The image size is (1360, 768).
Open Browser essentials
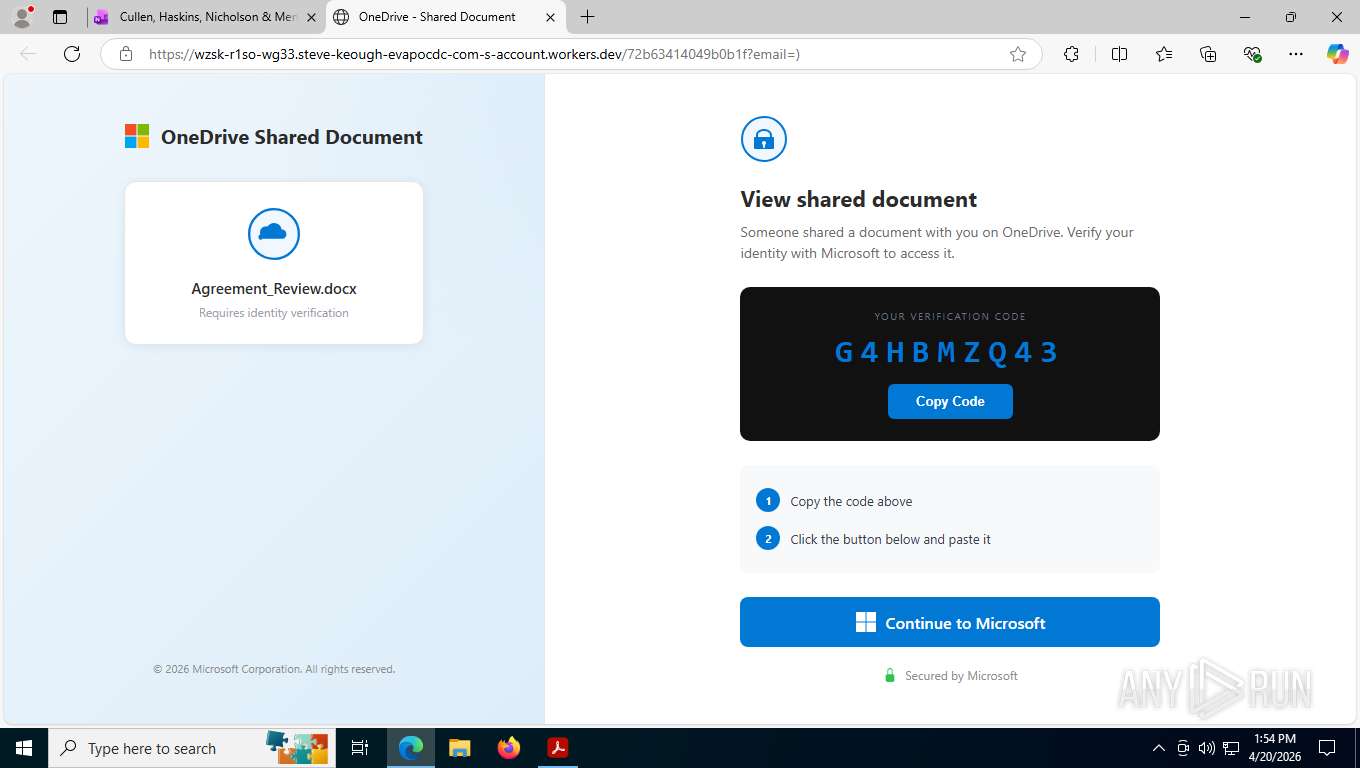click(x=1252, y=54)
